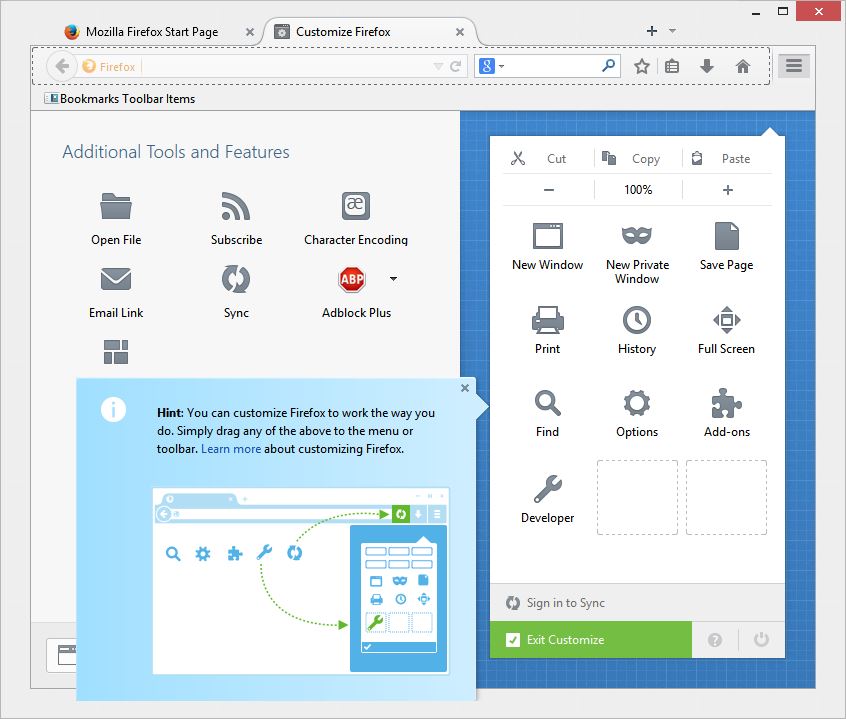The height and width of the screenshot is (719, 846).
Task: Click the Print printer icon
Action: (548, 320)
